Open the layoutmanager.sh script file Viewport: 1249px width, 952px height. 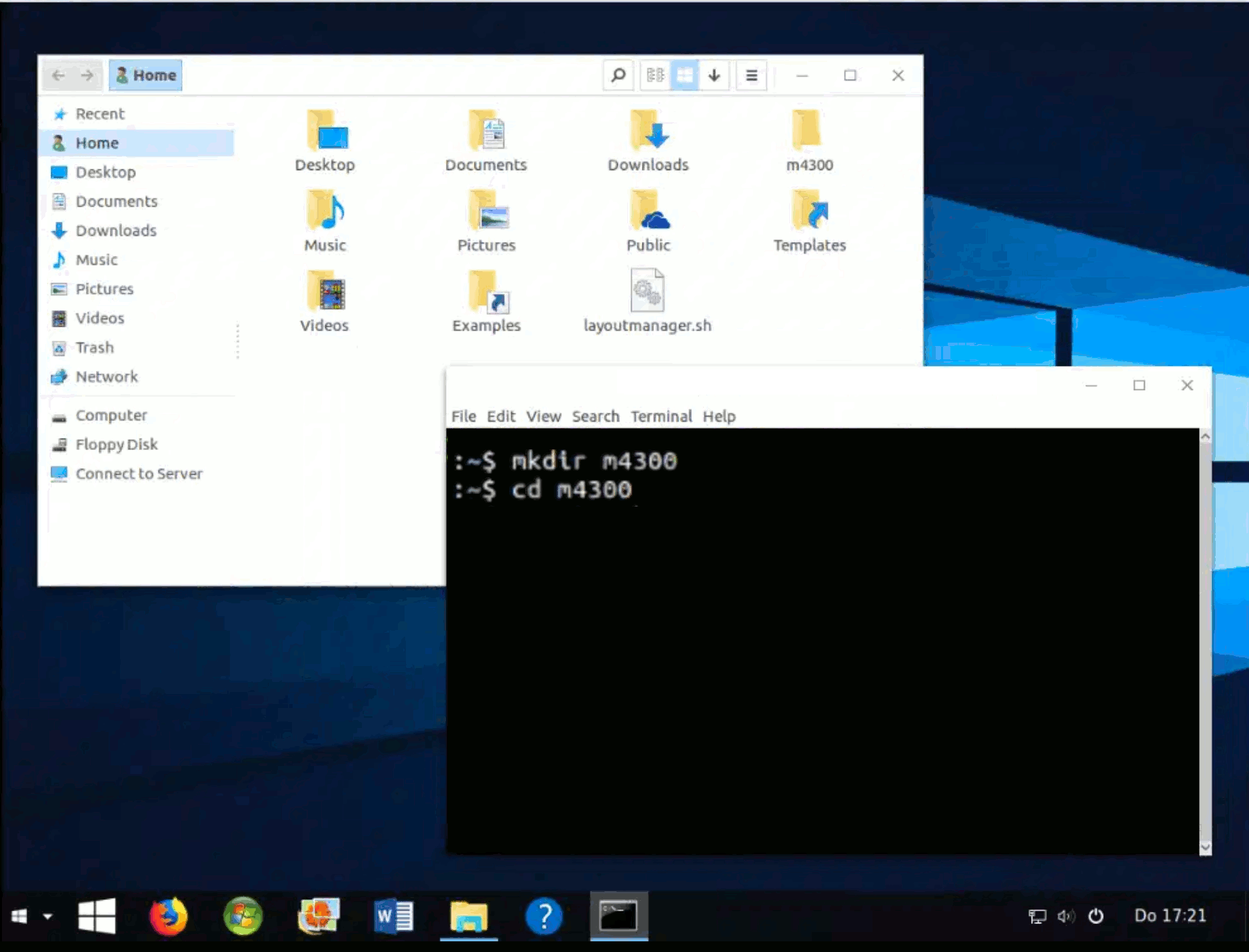[647, 301]
